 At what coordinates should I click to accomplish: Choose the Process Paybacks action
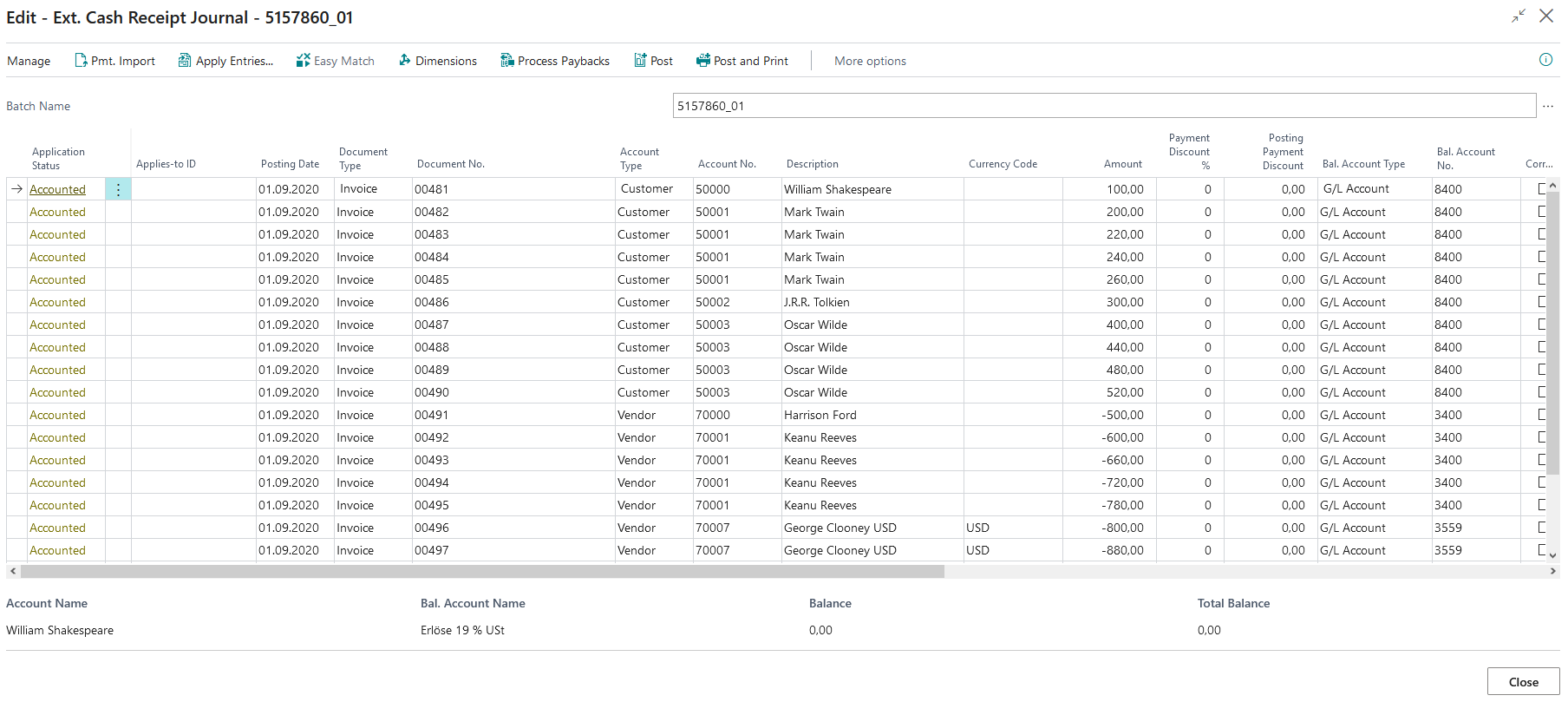tap(555, 61)
